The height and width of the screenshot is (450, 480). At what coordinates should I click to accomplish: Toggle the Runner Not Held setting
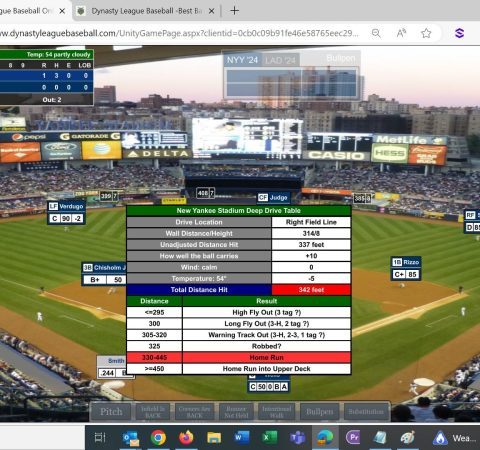tap(236, 412)
